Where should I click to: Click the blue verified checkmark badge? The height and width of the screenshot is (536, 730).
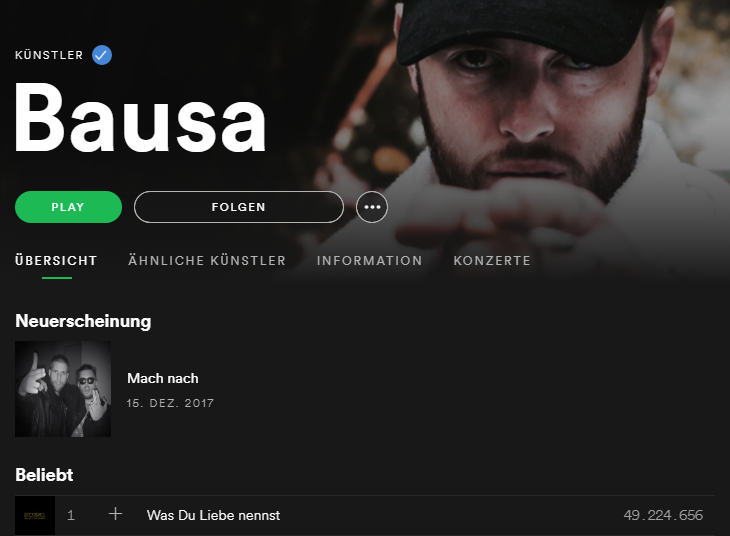[x=101, y=55]
